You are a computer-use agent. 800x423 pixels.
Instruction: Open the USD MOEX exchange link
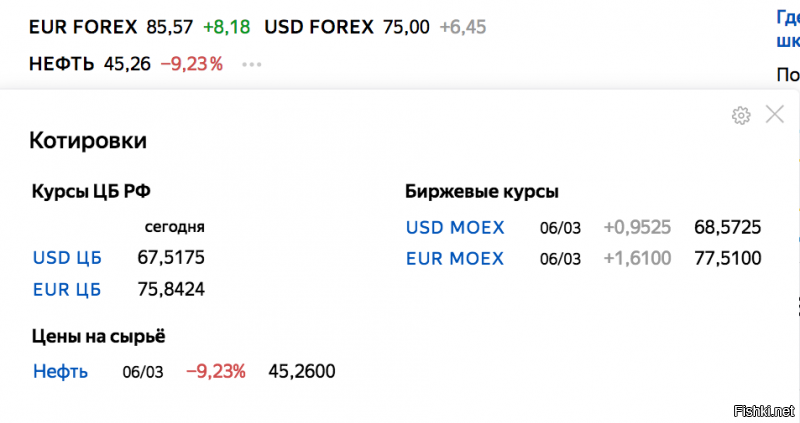455,228
